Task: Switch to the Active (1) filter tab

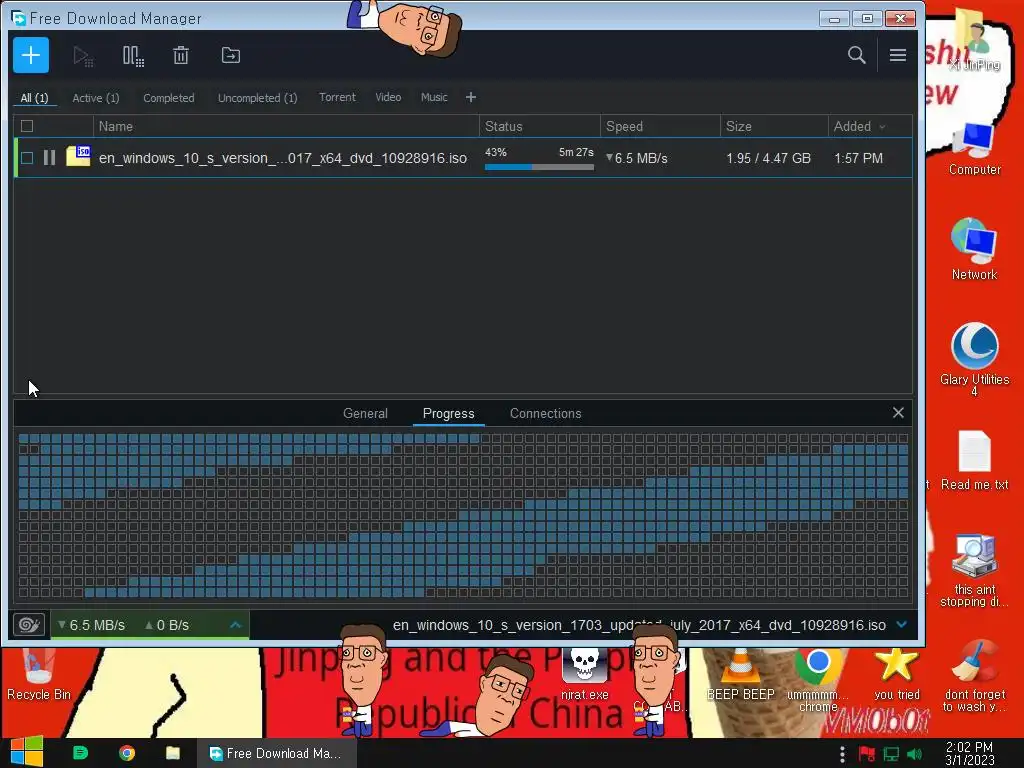Action: click(x=96, y=98)
